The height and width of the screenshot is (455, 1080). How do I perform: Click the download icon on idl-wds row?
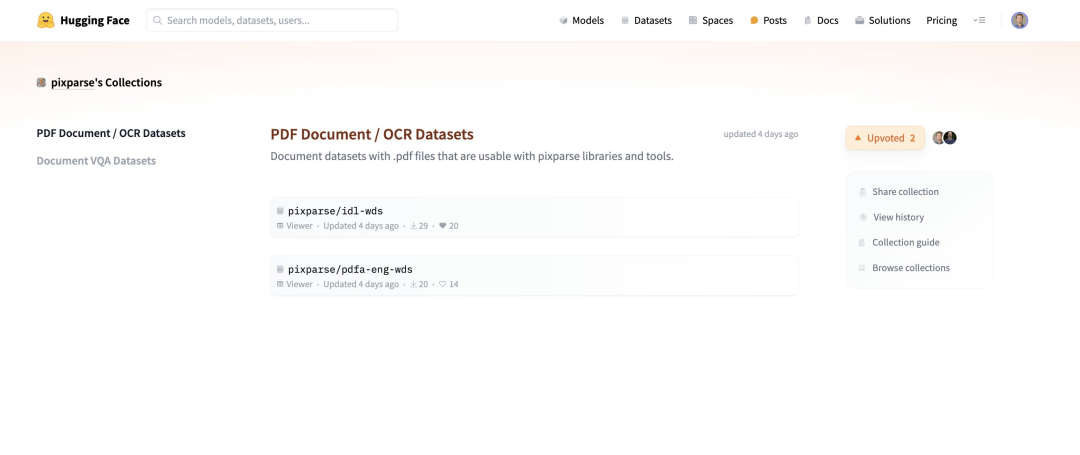[x=413, y=226]
